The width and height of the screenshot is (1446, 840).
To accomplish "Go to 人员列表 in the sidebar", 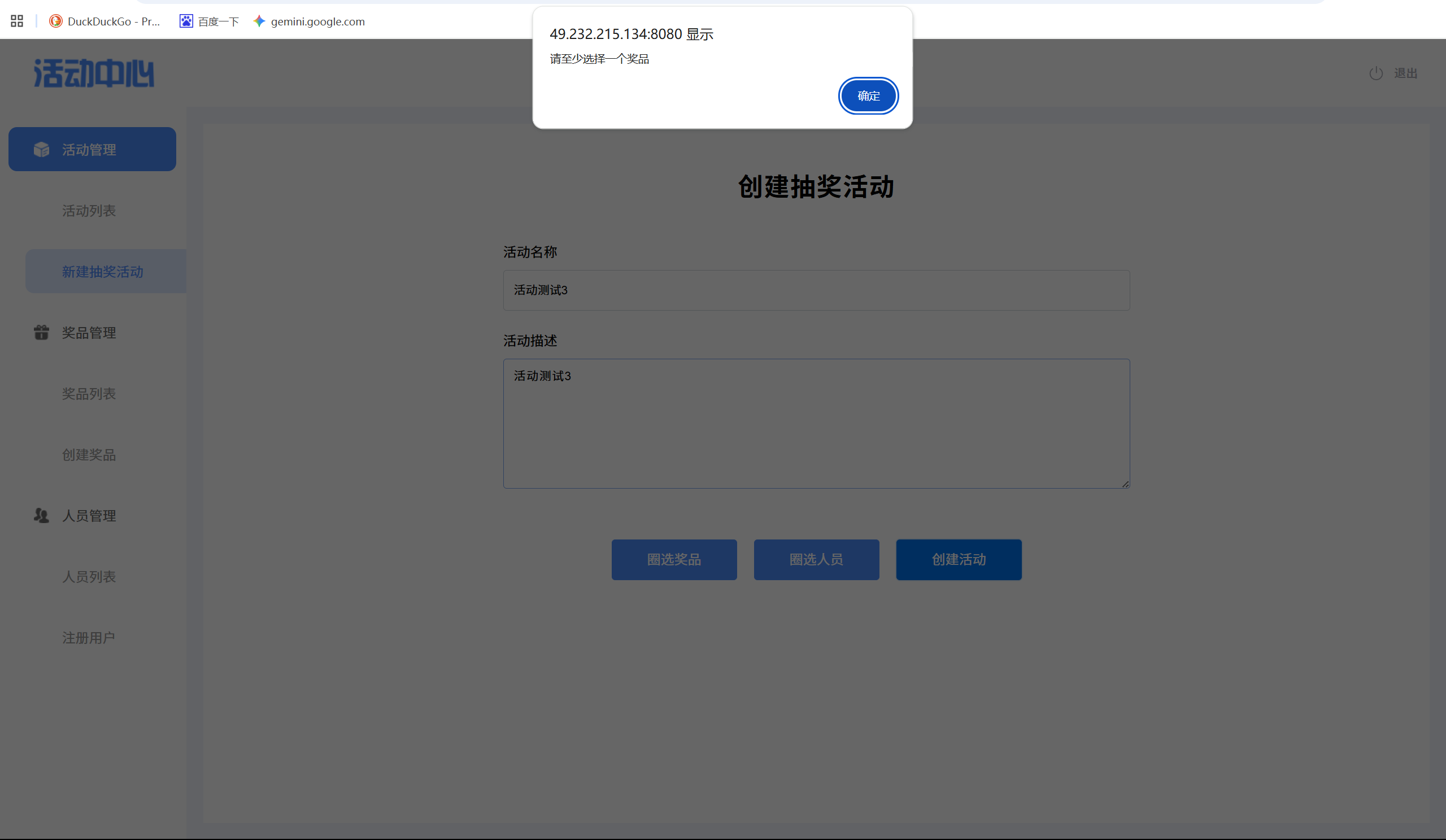I will [89, 577].
